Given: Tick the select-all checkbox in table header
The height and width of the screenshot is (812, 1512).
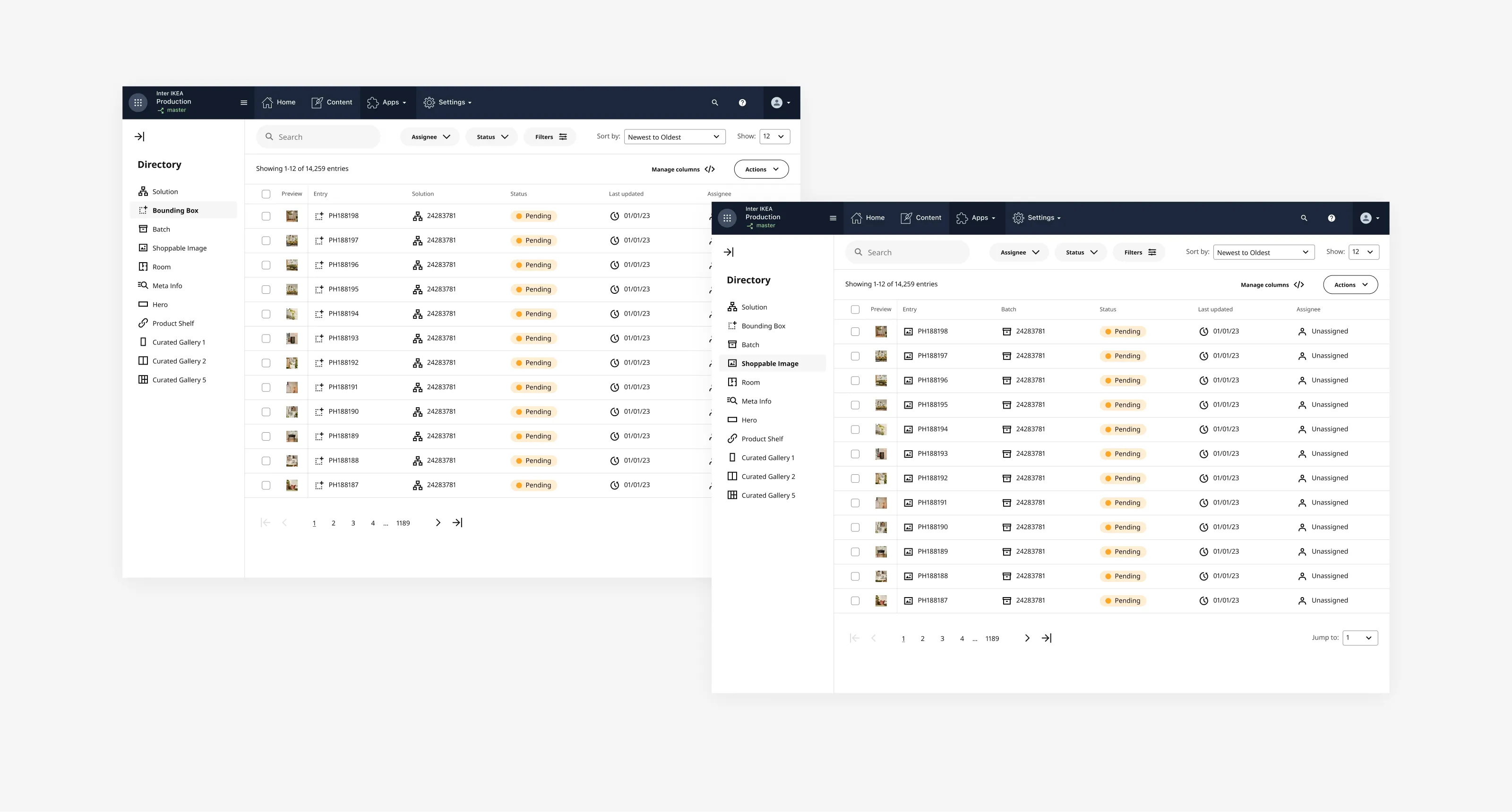Looking at the screenshot, I should [x=855, y=309].
